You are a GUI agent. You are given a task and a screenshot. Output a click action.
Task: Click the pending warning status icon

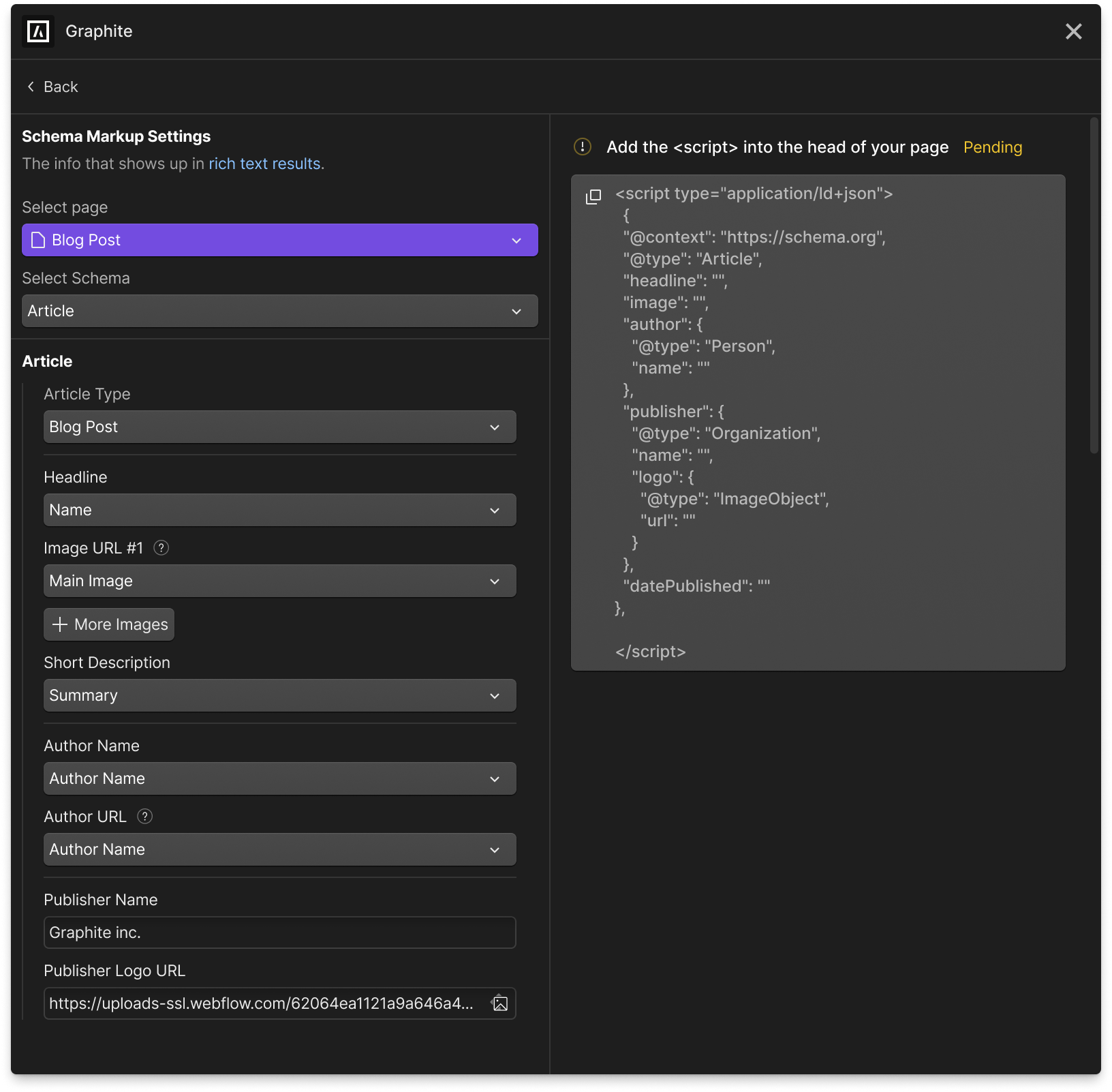pyautogui.click(x=583, y=147)
